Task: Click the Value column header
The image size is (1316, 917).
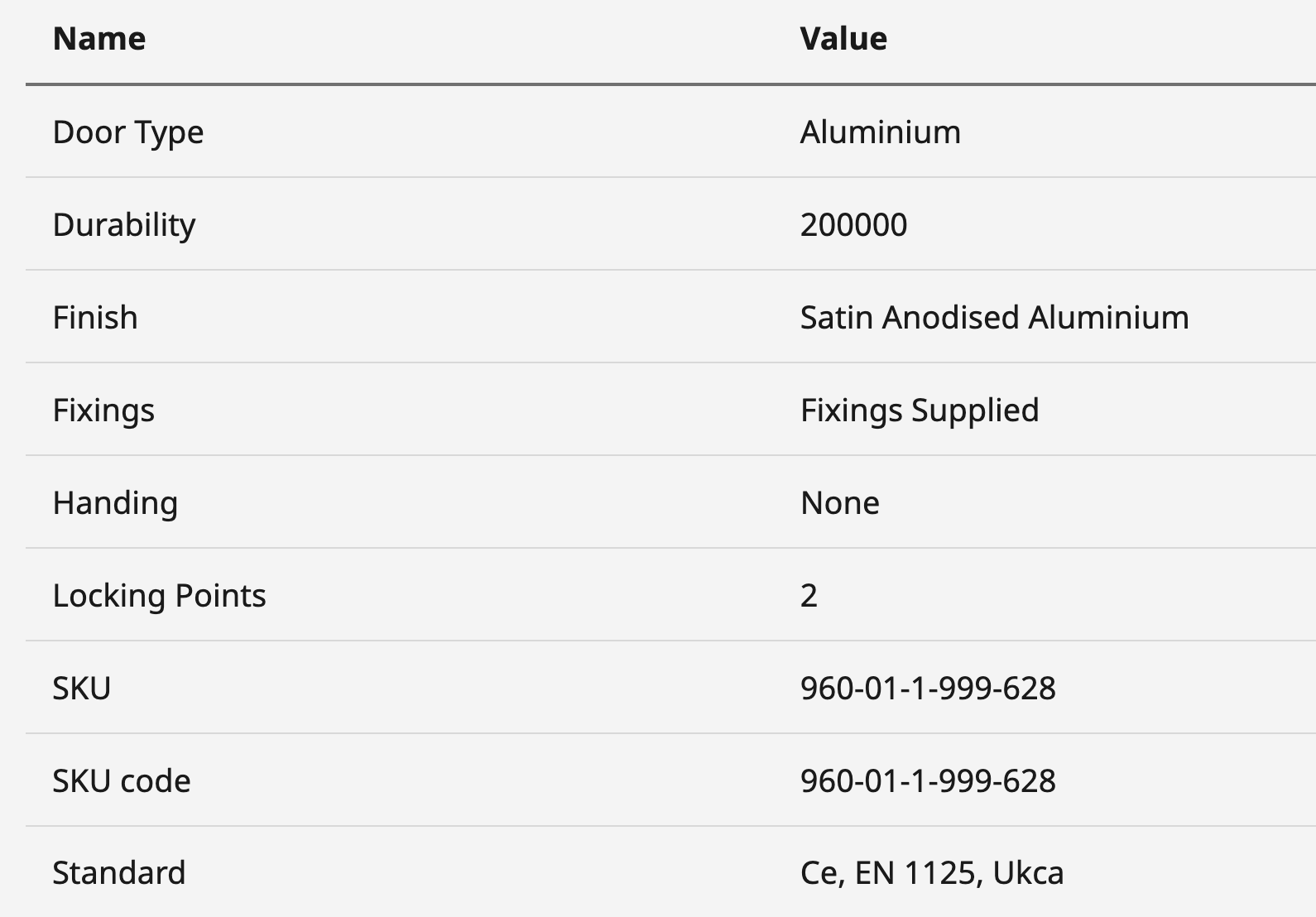Action: [x=843, y=39]
